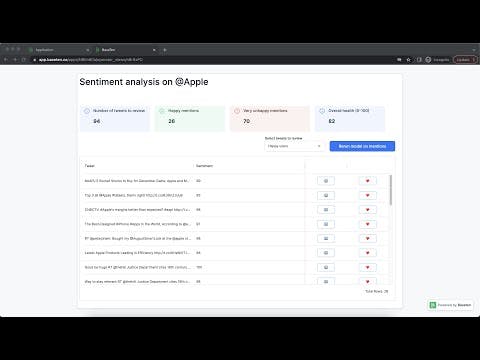Click the face icon button for CNBCTV tweet row

click(x=326, y=210)
